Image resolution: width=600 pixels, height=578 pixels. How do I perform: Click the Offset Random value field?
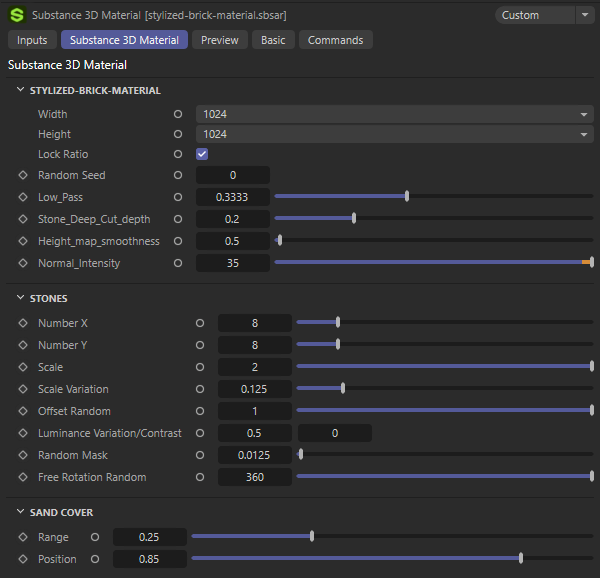(x=255, y=411)
